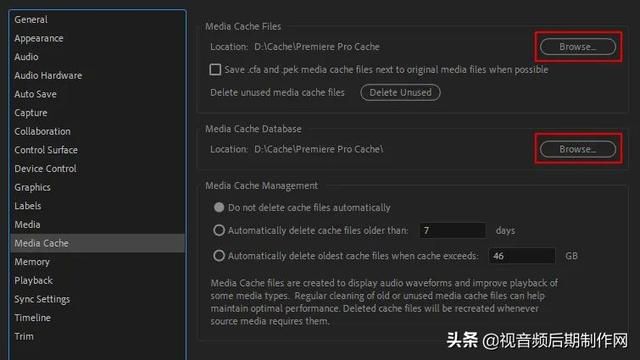This screenshot has height=360, width=640.
Task: Select Appearance in the preferences list
Action: [39, 38]
